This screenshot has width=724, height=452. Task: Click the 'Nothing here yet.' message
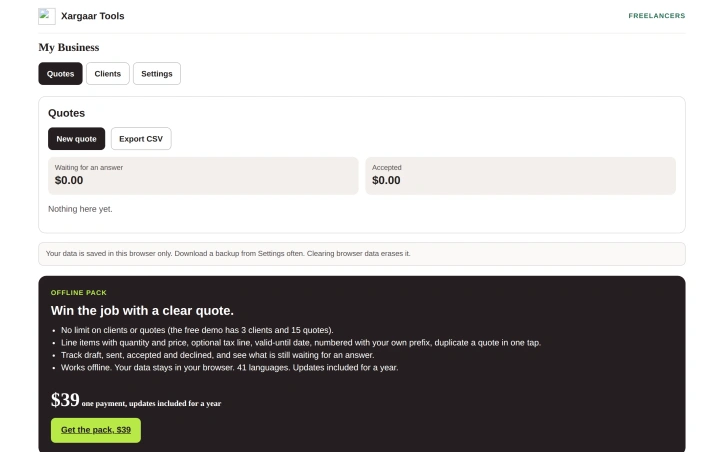[80, 209]
